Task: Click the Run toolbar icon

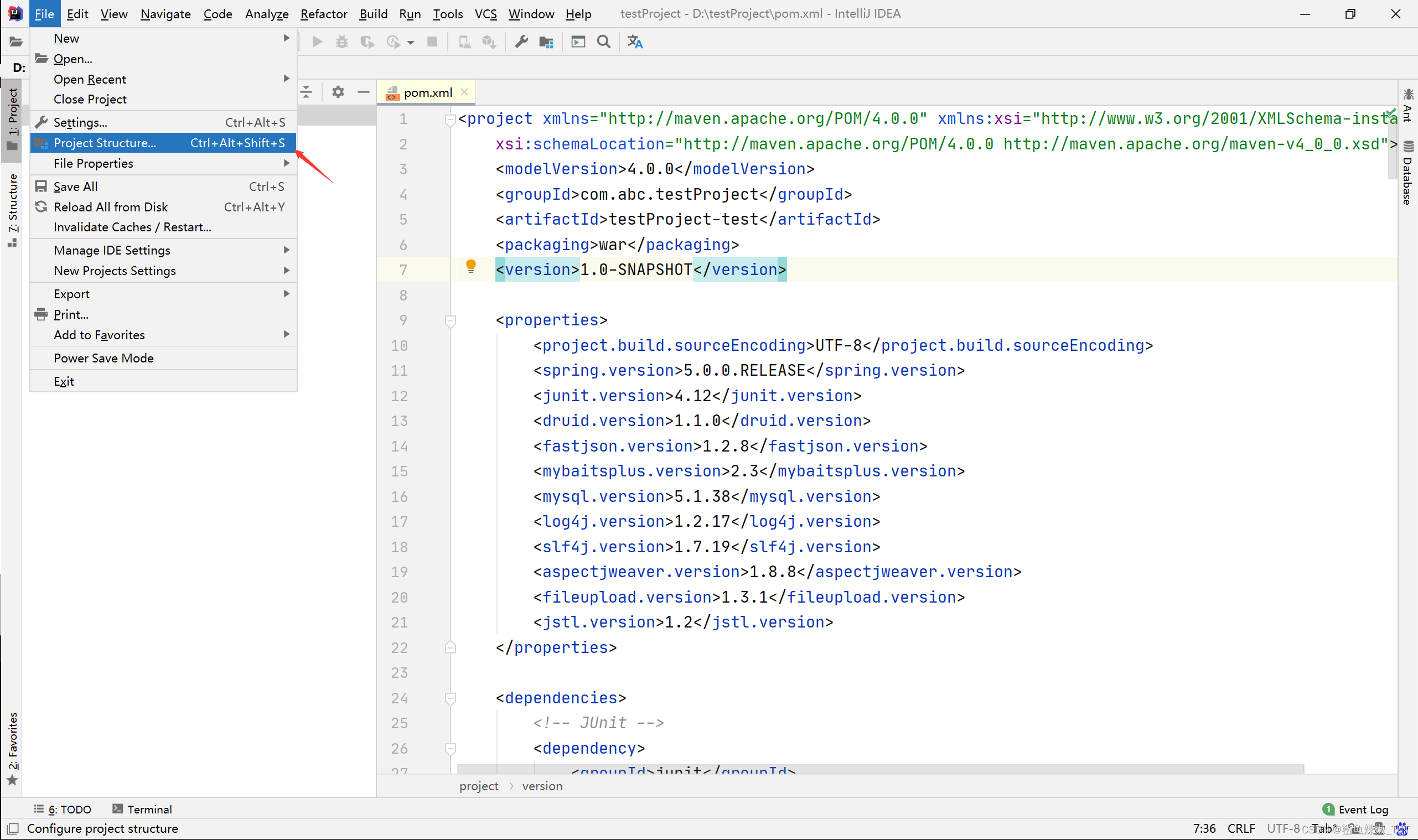Action: click(x=317, y=42)
